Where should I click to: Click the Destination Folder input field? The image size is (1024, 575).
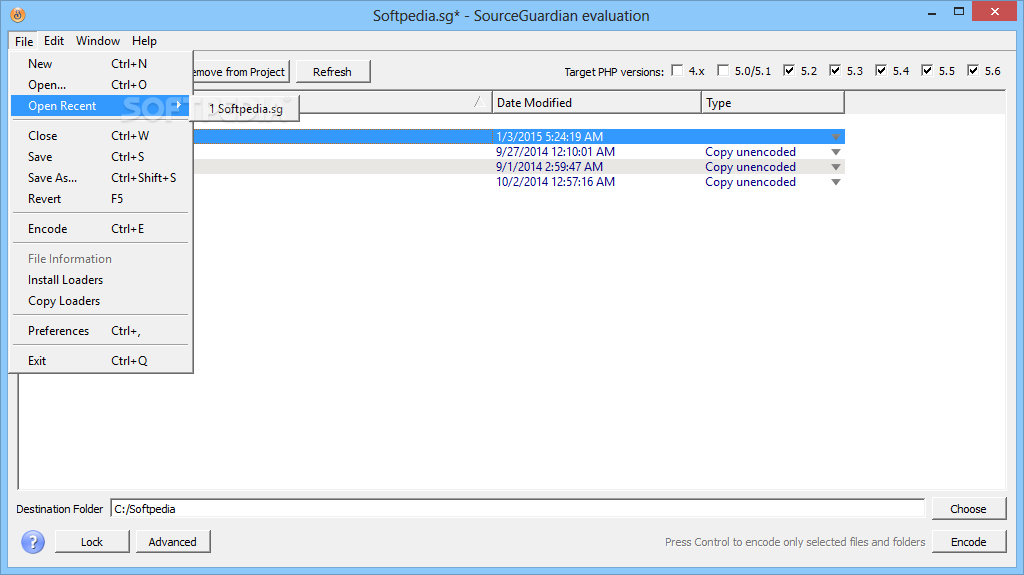tap(517, 509)
